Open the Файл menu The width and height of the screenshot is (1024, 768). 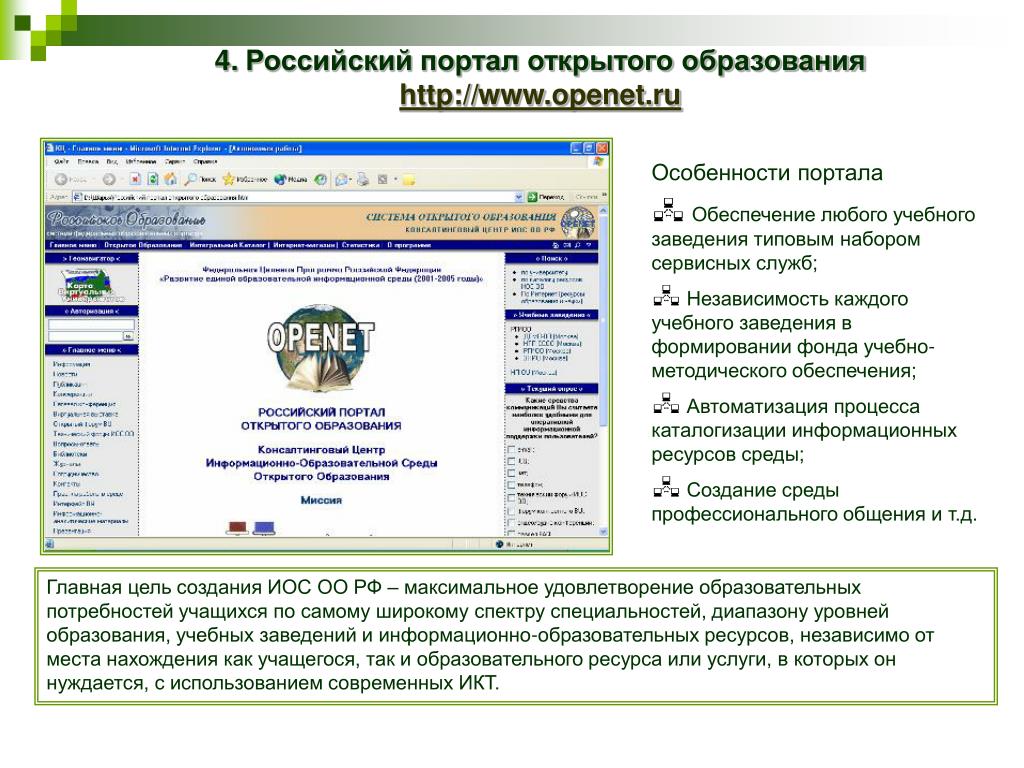tap(61, 161)
